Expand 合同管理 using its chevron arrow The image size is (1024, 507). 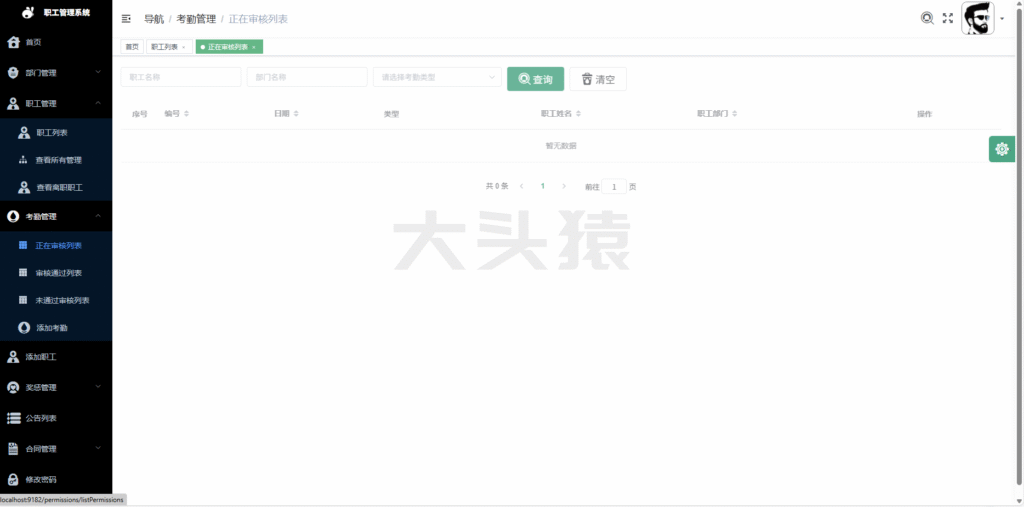coord(98,448)
